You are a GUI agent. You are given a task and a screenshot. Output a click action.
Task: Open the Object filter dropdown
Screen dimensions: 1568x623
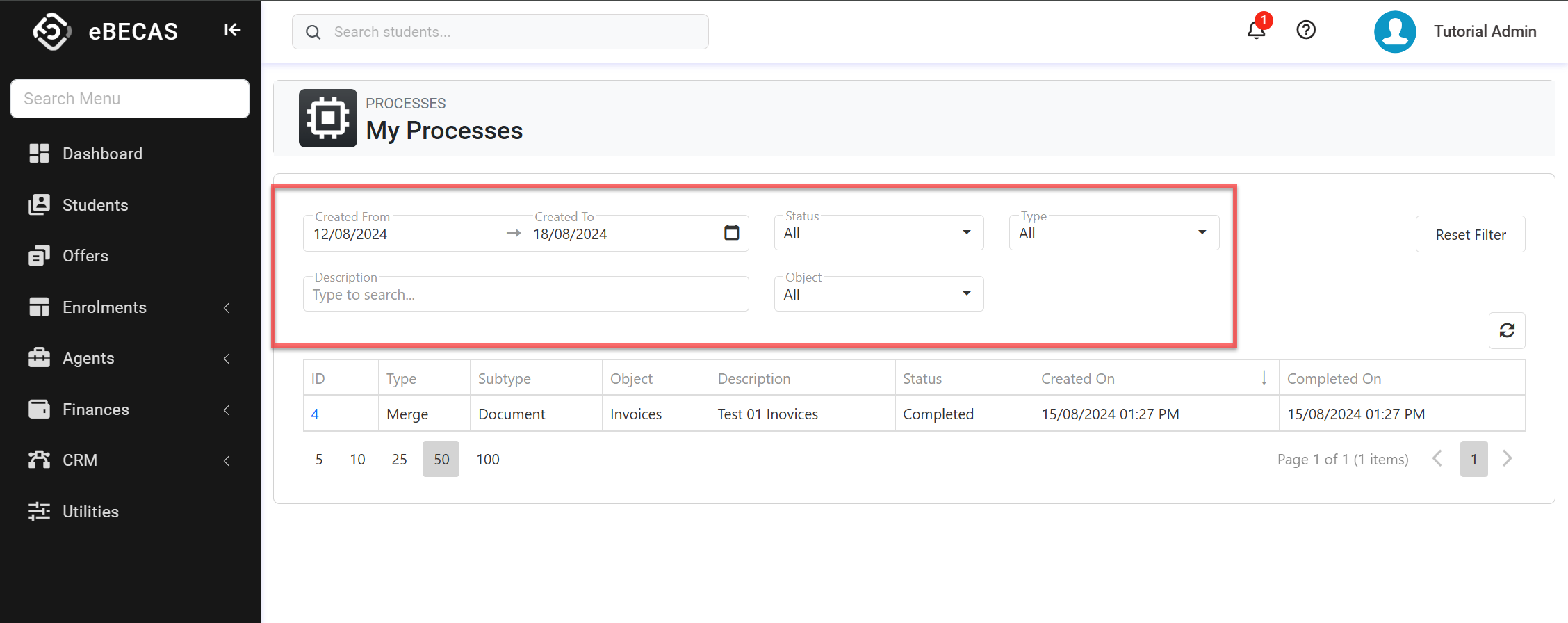878,294
